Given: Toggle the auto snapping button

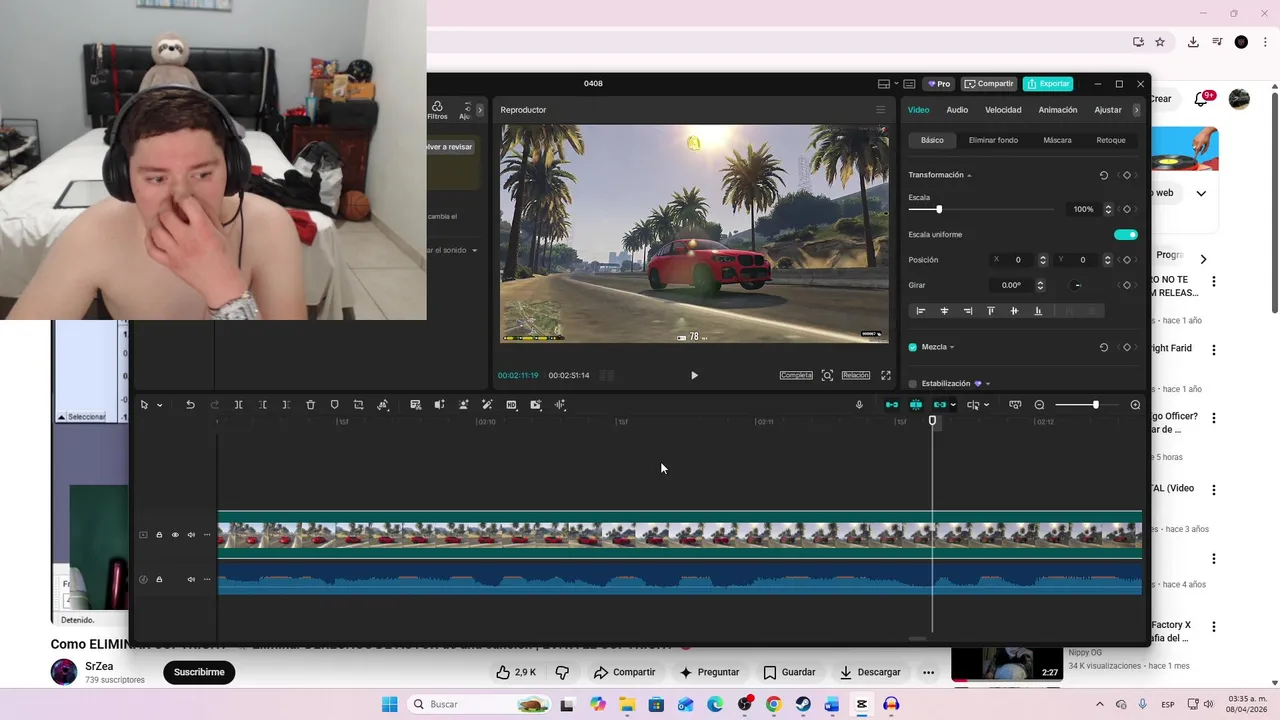Looking at the screenshot, I should [x=915, y=405].
